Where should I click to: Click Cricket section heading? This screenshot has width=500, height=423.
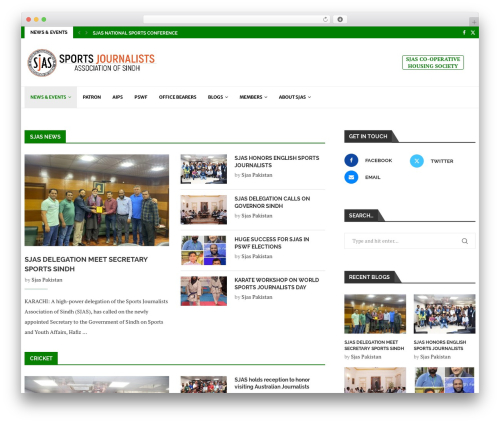[41, 358]
